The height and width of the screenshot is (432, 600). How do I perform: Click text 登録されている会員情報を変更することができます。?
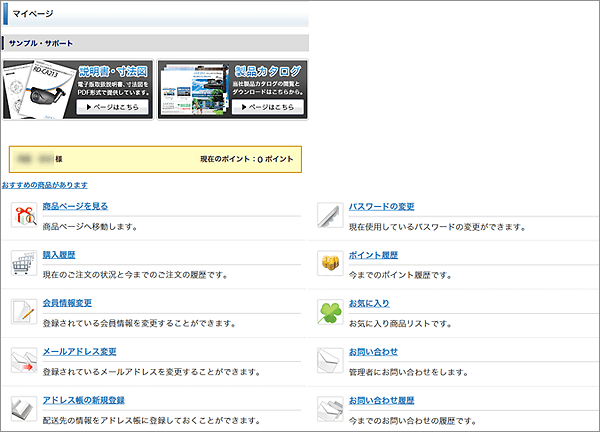(x=139, y=323)
